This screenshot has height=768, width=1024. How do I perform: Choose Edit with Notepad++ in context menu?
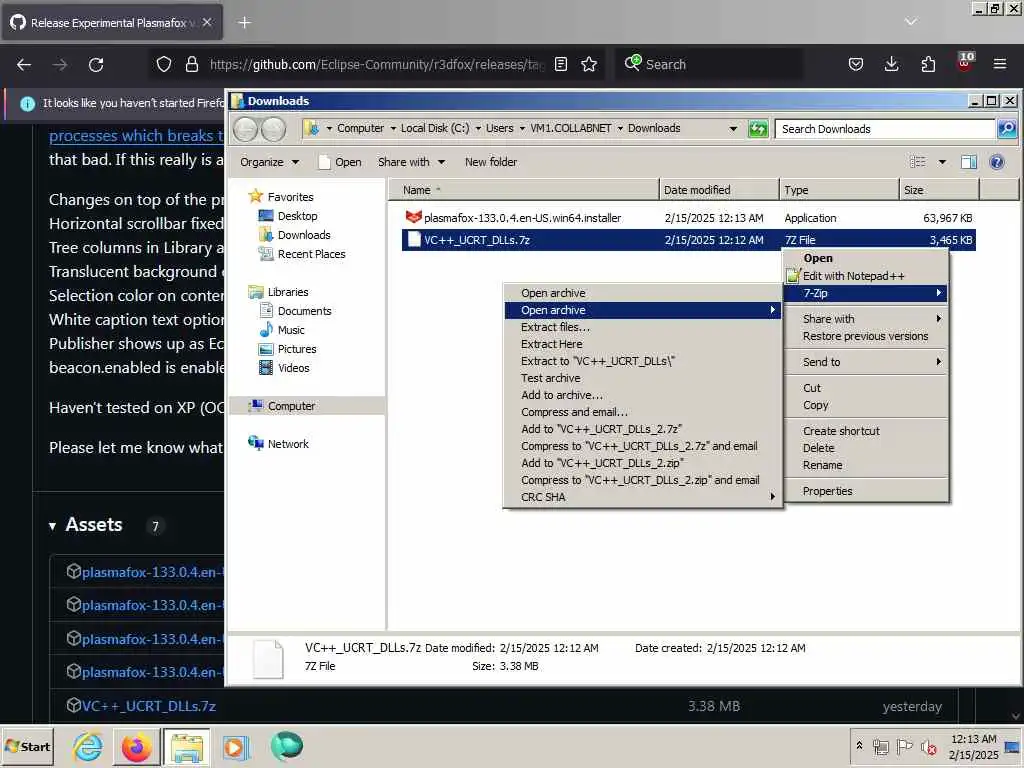[865, 276]
